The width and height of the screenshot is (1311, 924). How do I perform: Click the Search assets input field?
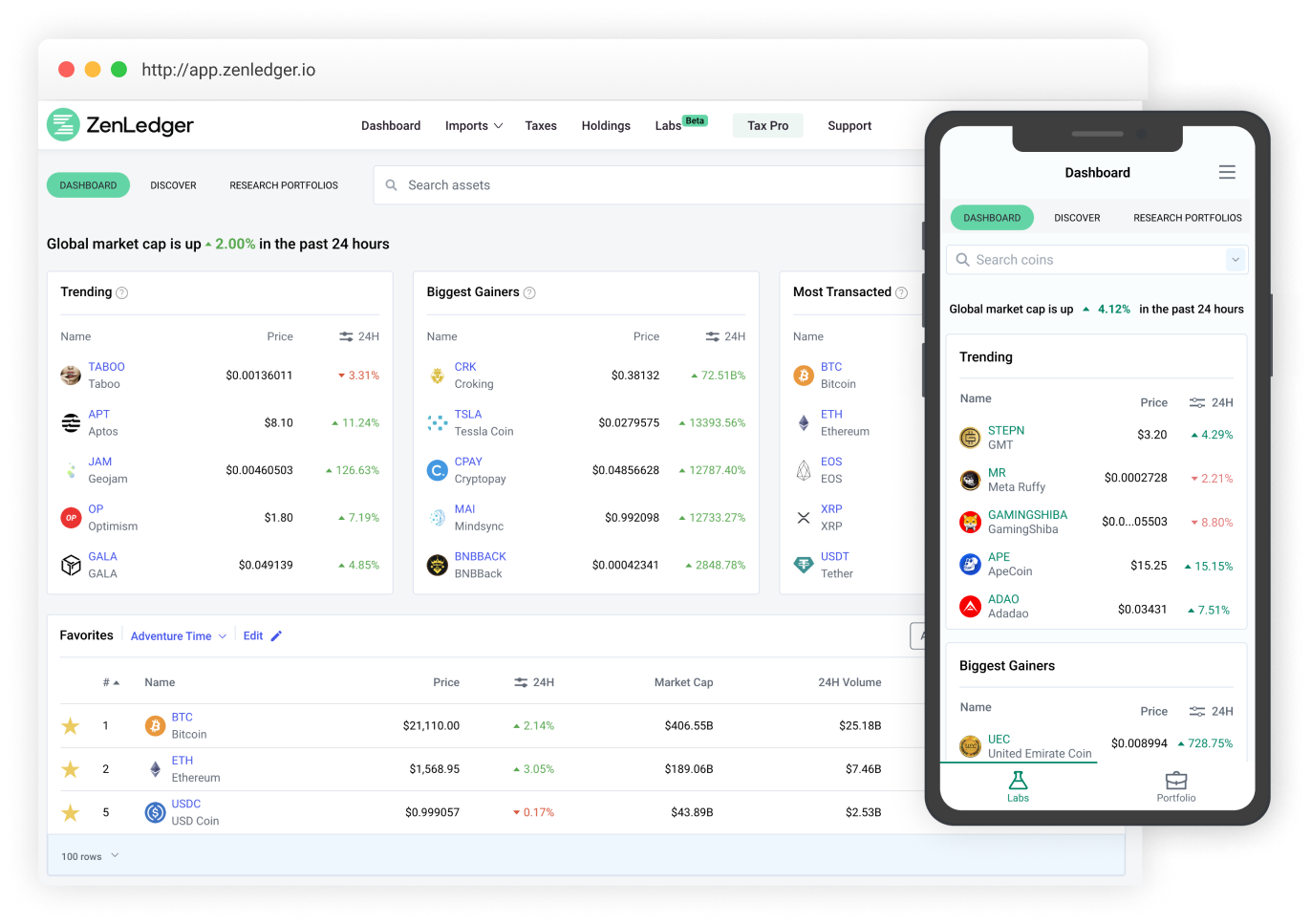point(648,185)
